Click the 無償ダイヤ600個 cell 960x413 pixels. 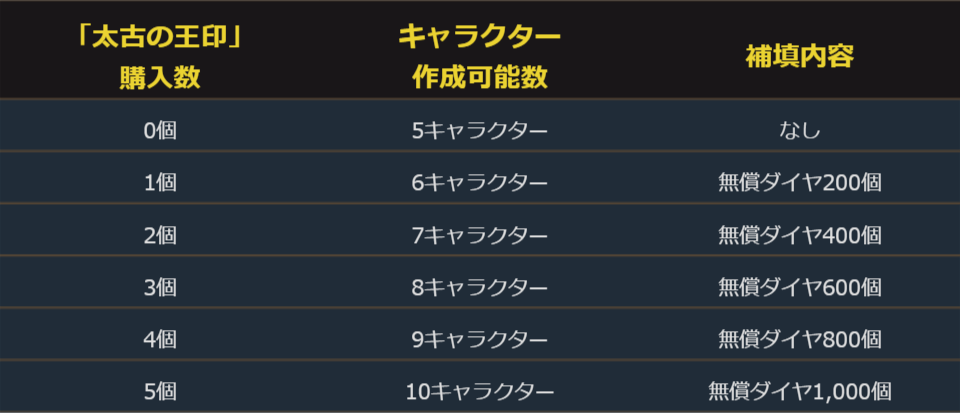point(799,287)
